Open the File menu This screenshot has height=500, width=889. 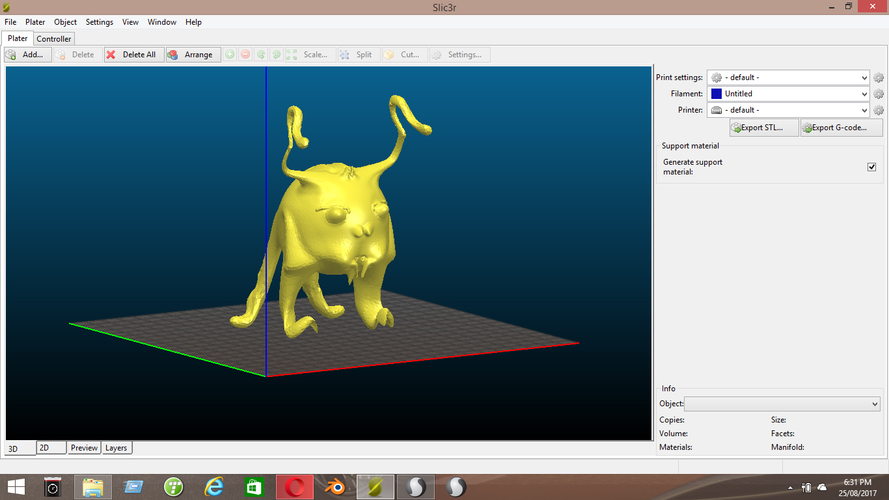pos(10,22)
